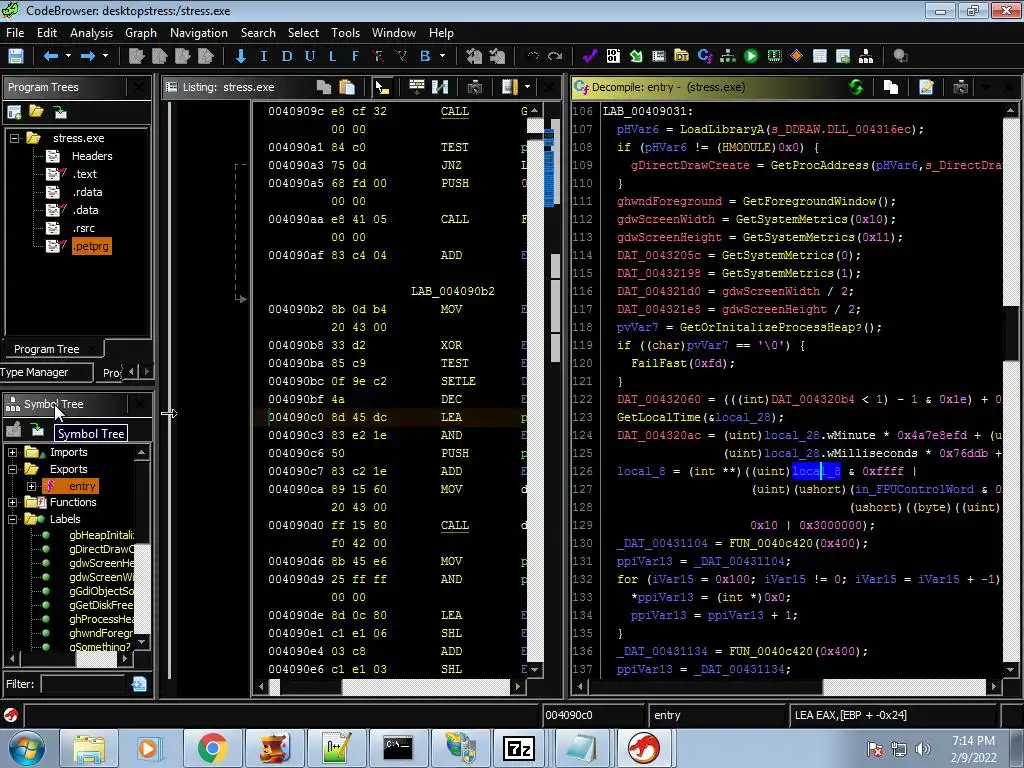Open 7-Zip from the taskbar
The image size is (1024, 768).
pos(519,748)
